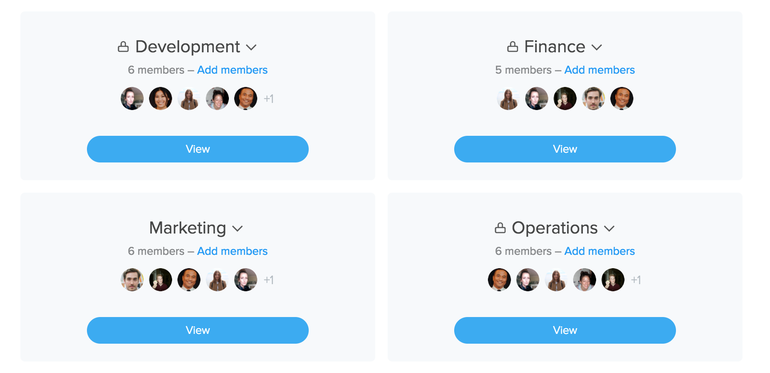Viewport: 770px width, 373px height.
Task: Open the Marketing team dropdown chevron
Action: click(x=238, y=229)
